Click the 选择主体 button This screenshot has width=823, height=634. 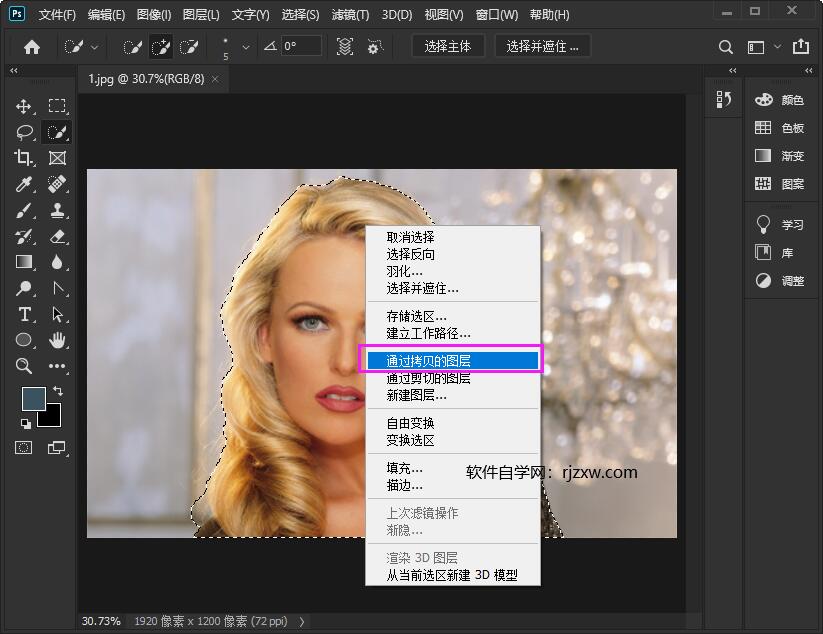tap(448, 45)
